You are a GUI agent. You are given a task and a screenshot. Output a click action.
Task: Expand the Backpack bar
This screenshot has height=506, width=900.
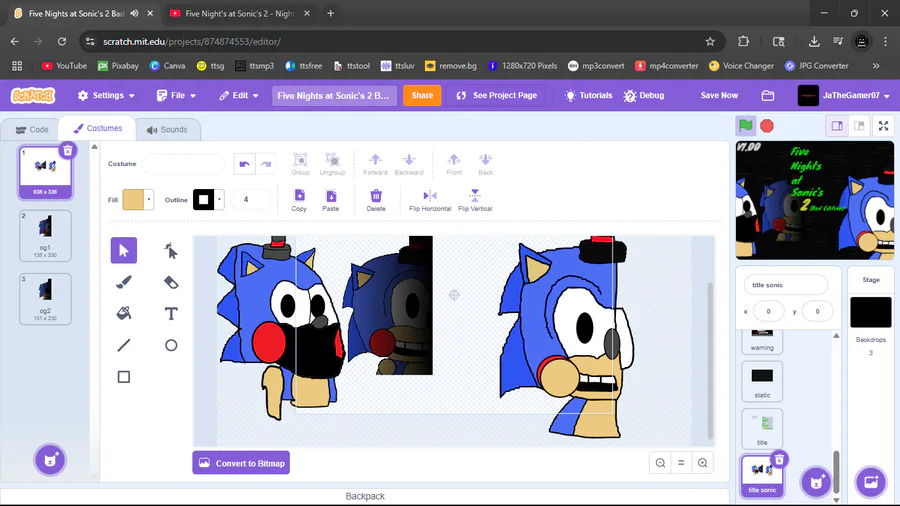(365, 496)
